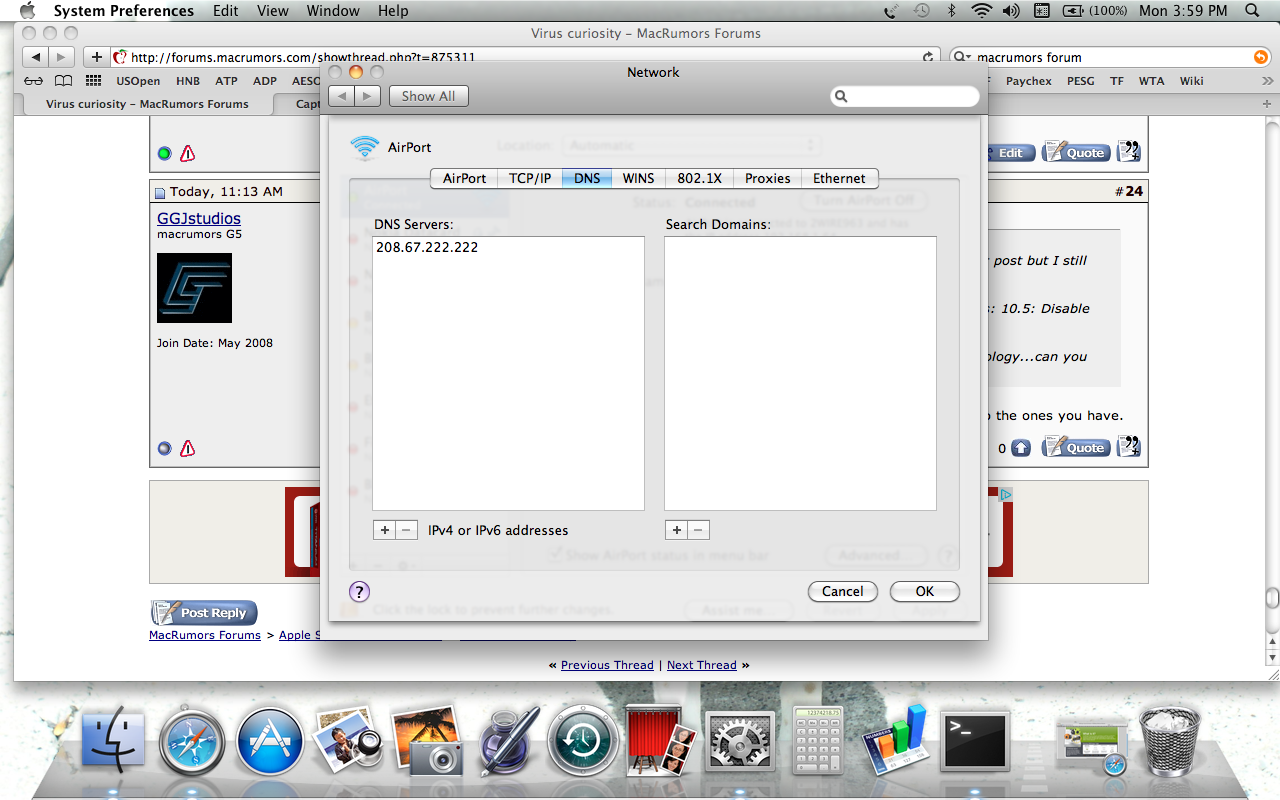The image size is (1280, 800).
Task: Remove DNS server with minus button
Action: 406,530
